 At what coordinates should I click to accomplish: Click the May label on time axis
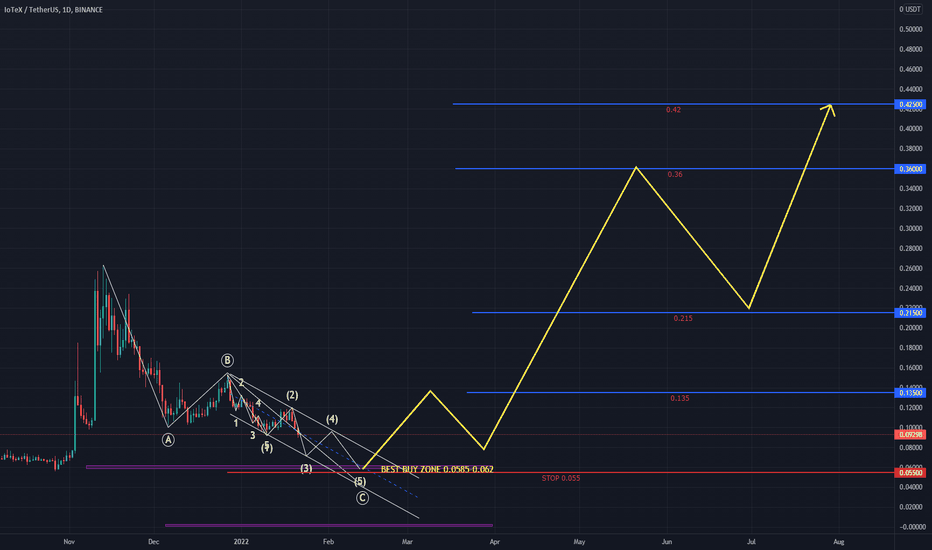[579, 542]
